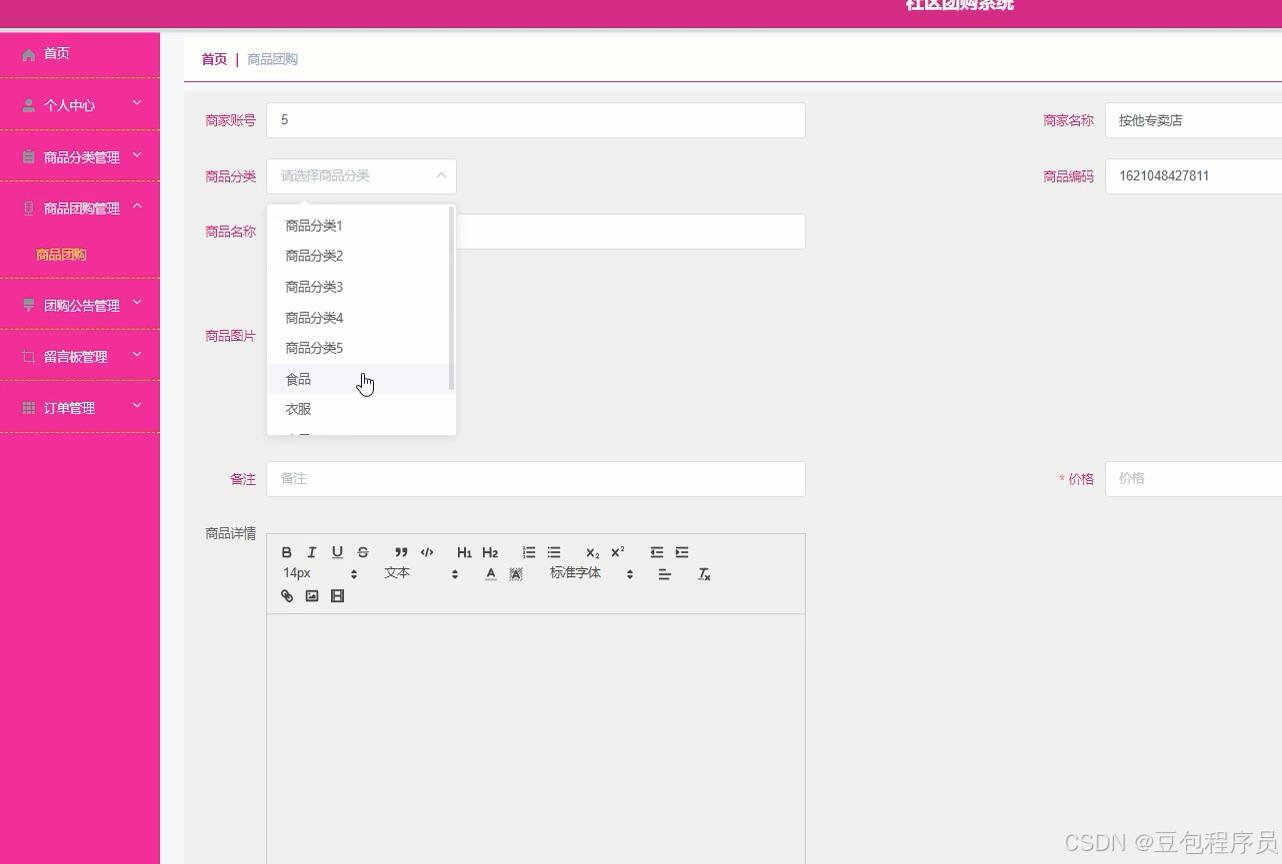Choose 衣服 in the category list

[x=359, y=409]
